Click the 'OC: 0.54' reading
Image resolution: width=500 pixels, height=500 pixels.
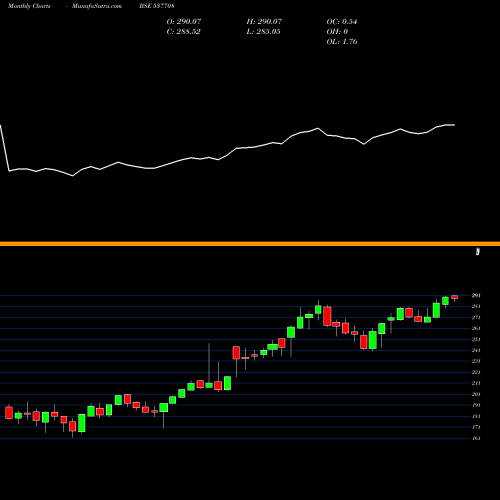point(342,22)
